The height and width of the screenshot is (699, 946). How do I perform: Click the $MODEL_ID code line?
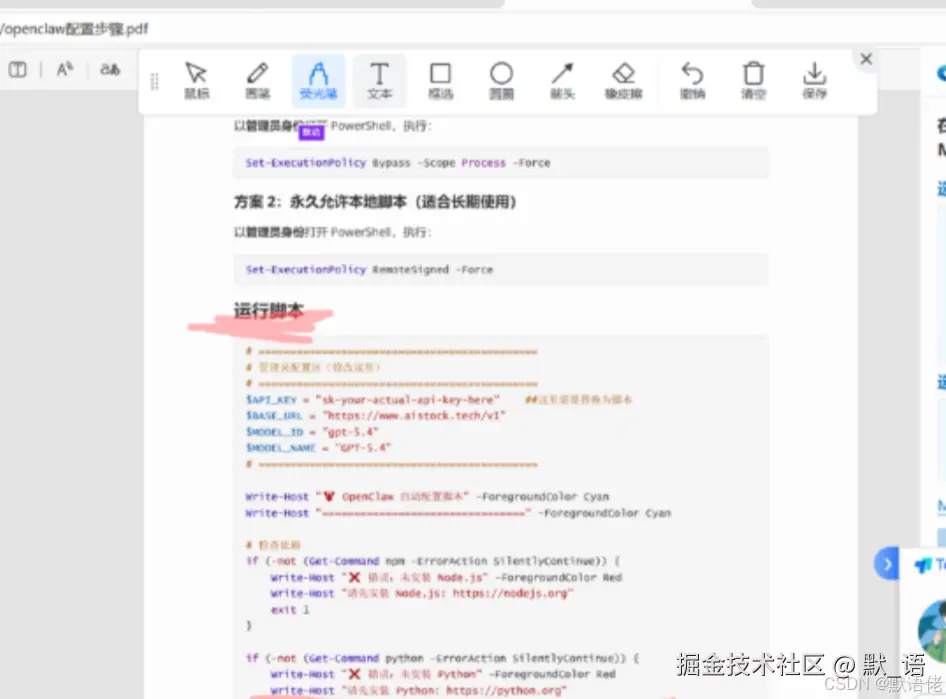[312, 432]
